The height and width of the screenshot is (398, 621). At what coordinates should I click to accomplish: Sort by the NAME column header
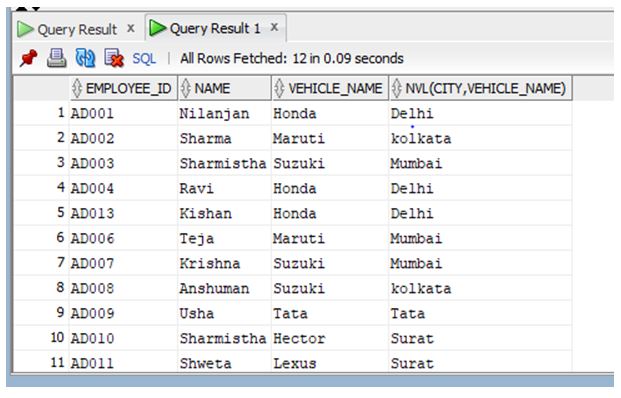225,88
